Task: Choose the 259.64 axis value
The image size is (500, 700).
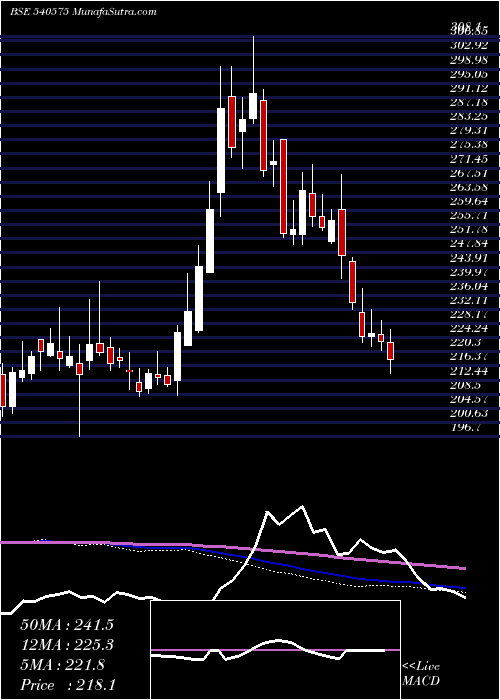Action: tap(470, 201)
